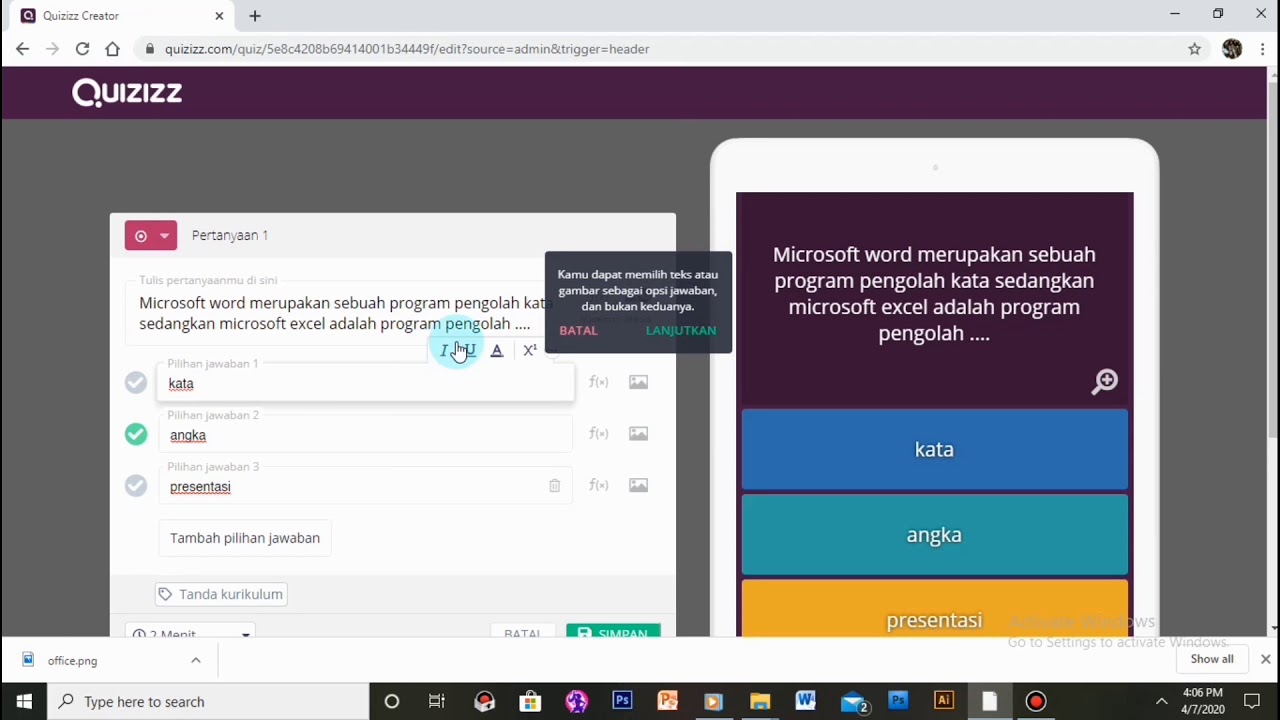Select 'presentasi' option in preview
The image size is (1280, 720).
point(934,608)
